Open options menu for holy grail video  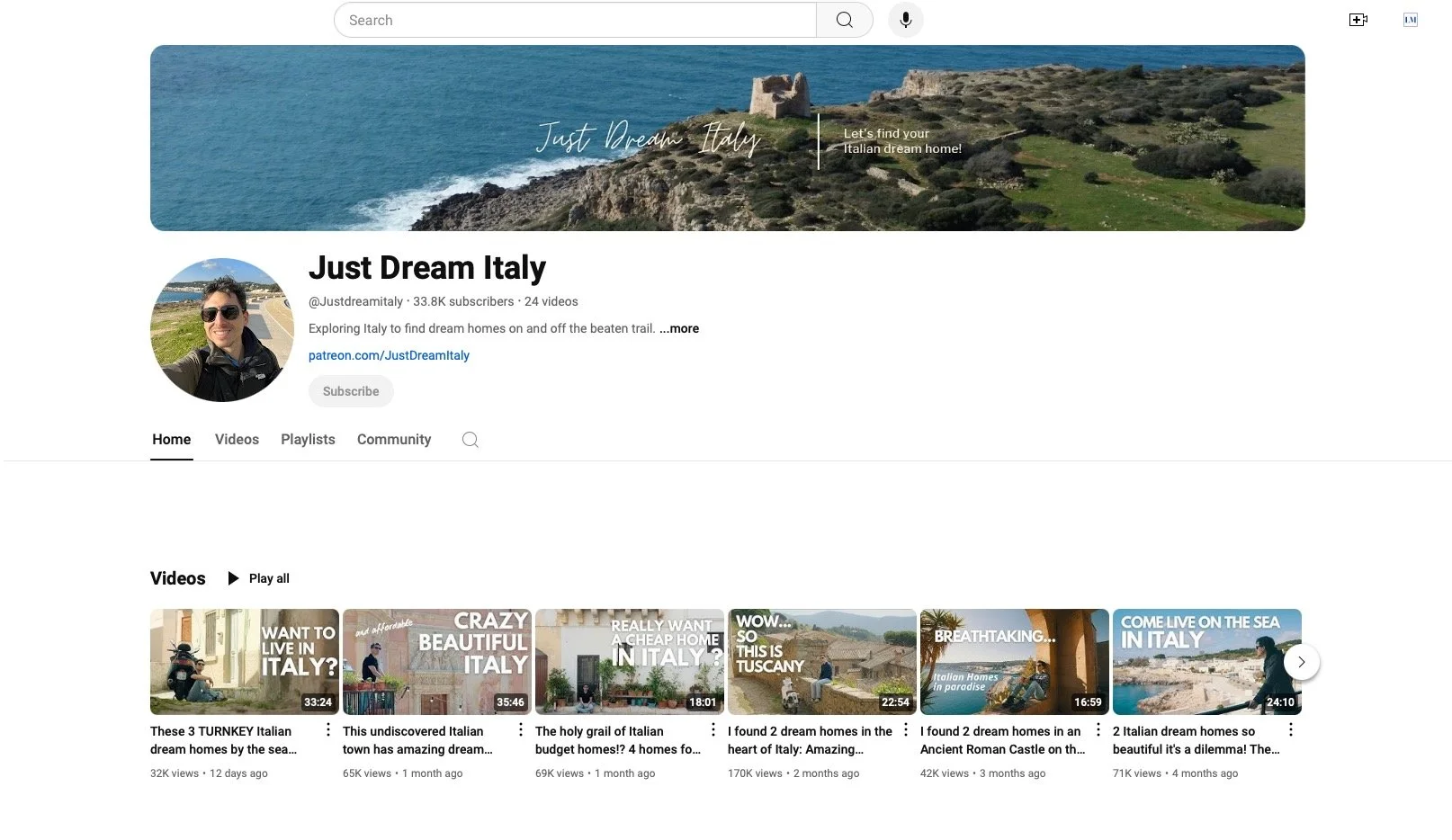713,729
